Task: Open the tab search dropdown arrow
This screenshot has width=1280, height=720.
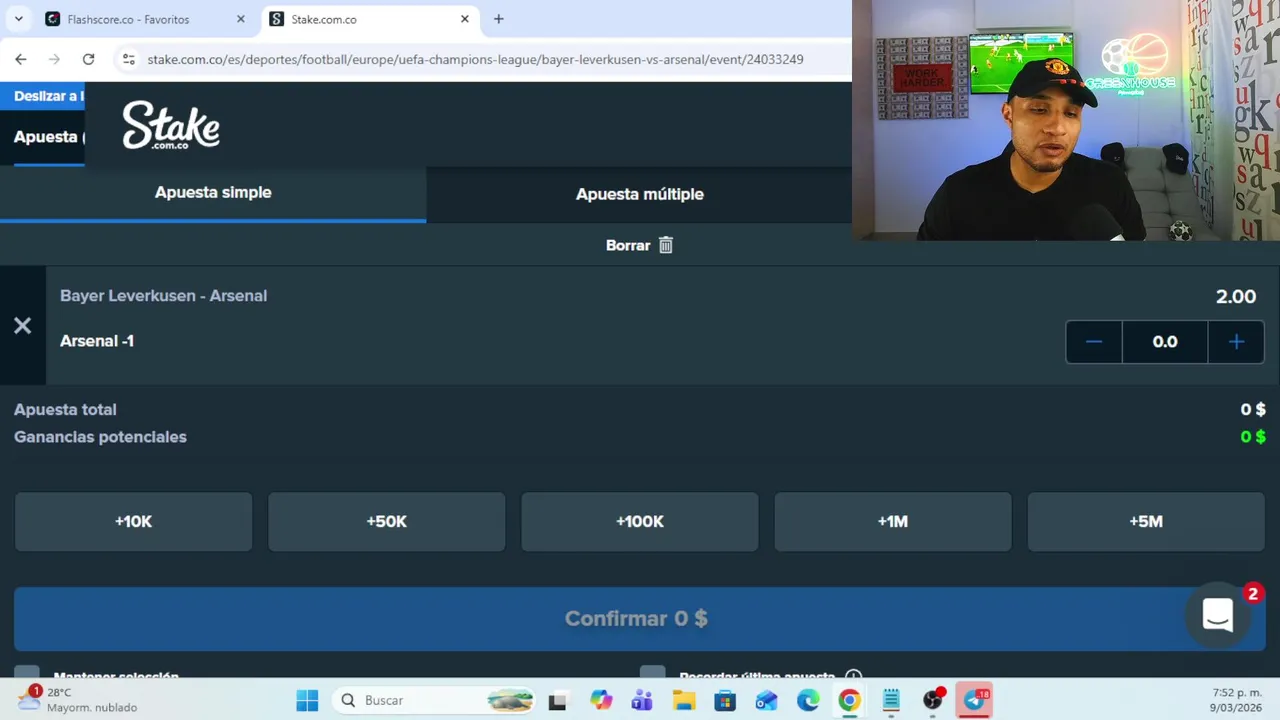Action: click(x=18, y=19)
